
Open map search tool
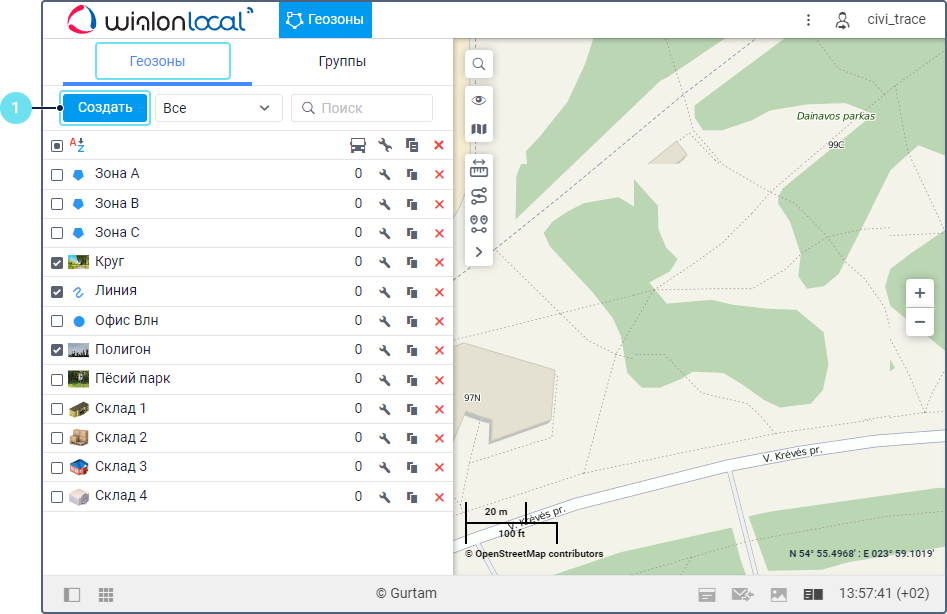coord(478,64)
